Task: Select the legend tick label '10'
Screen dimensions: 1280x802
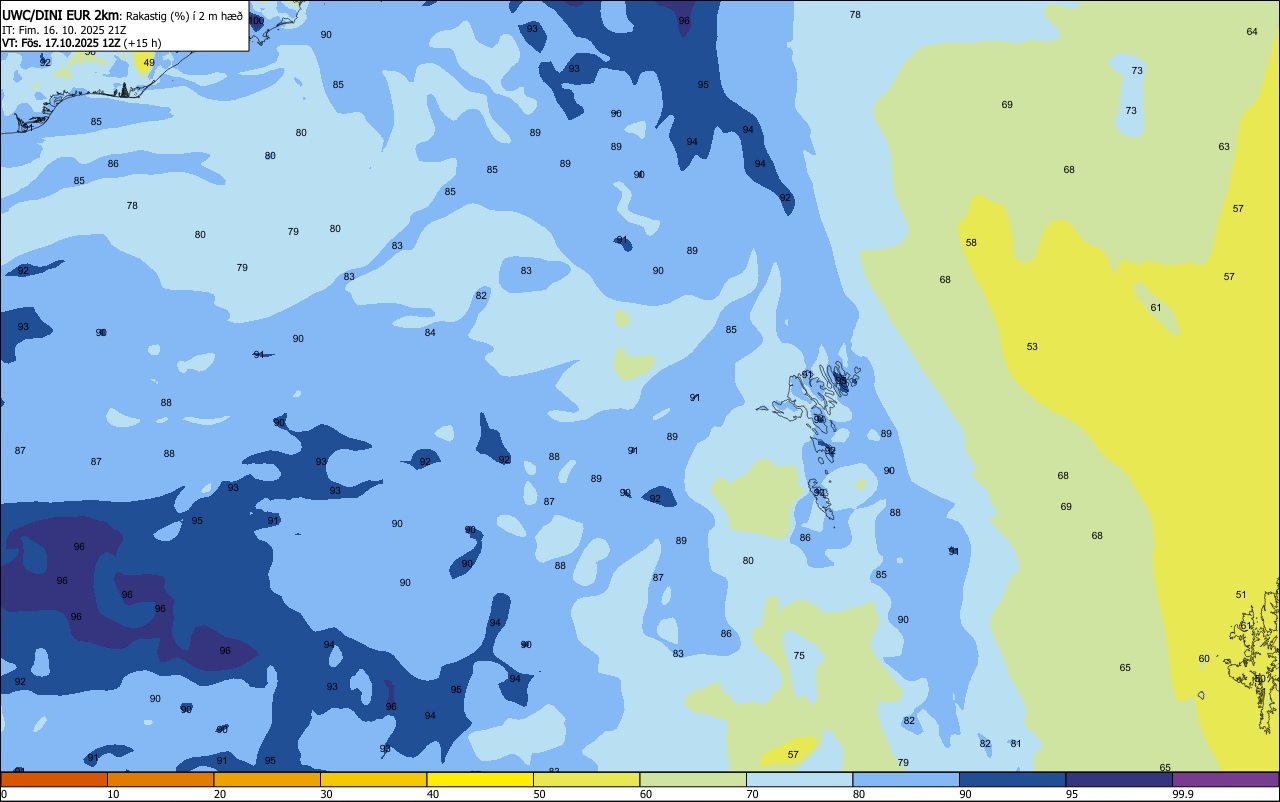Action: coord(113,794)
